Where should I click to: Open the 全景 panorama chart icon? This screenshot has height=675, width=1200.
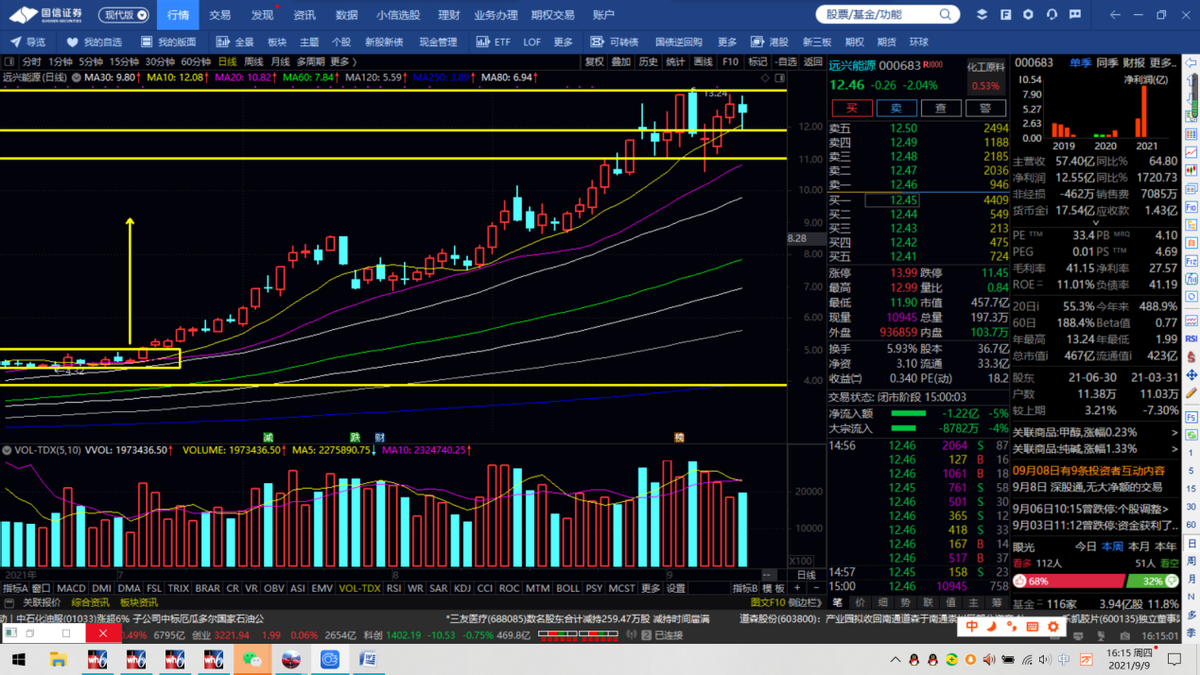223,42
